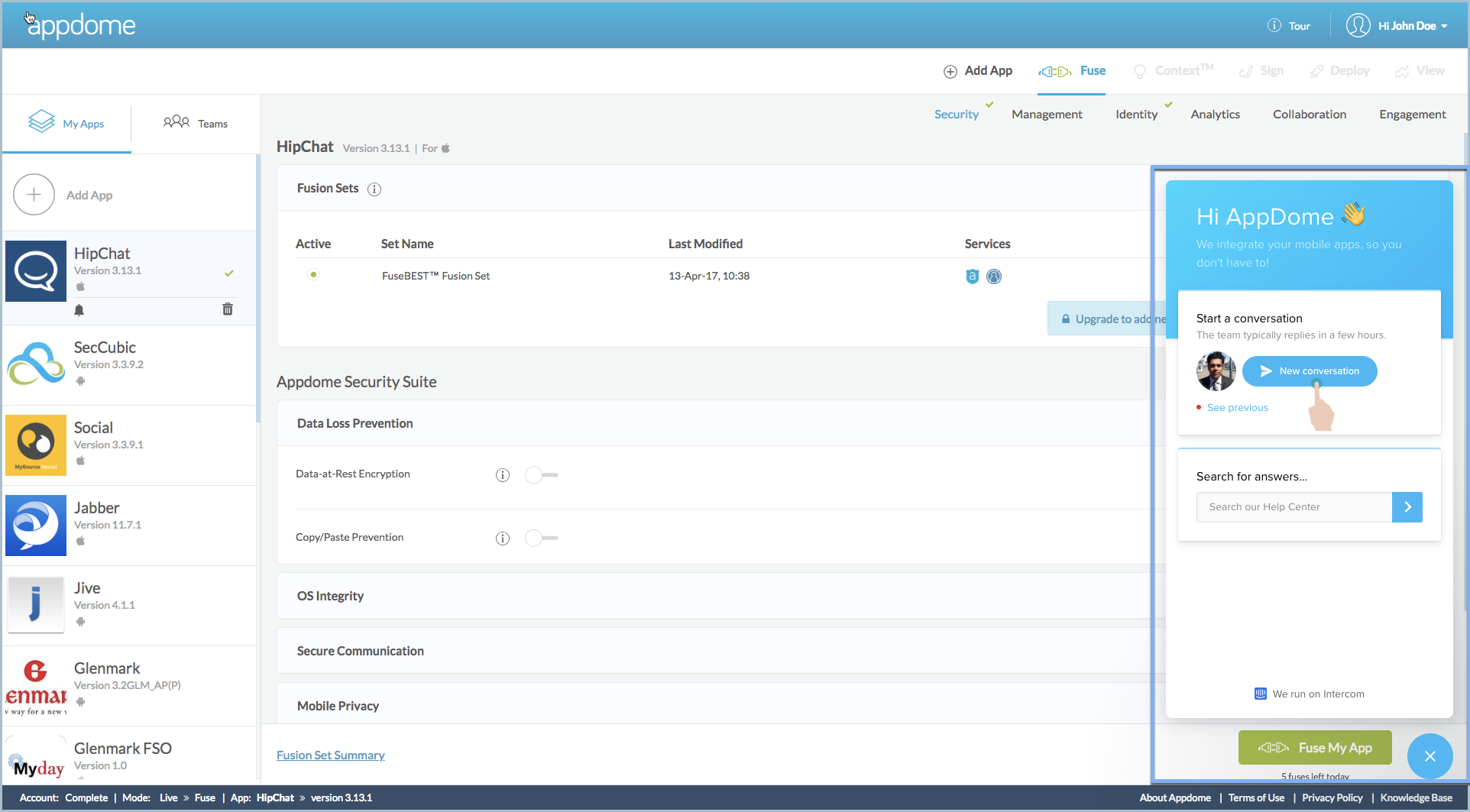This screenshot has width=1470, height=812.
Task: Click the user avatar icon
Action: [x=1358, y=25]
